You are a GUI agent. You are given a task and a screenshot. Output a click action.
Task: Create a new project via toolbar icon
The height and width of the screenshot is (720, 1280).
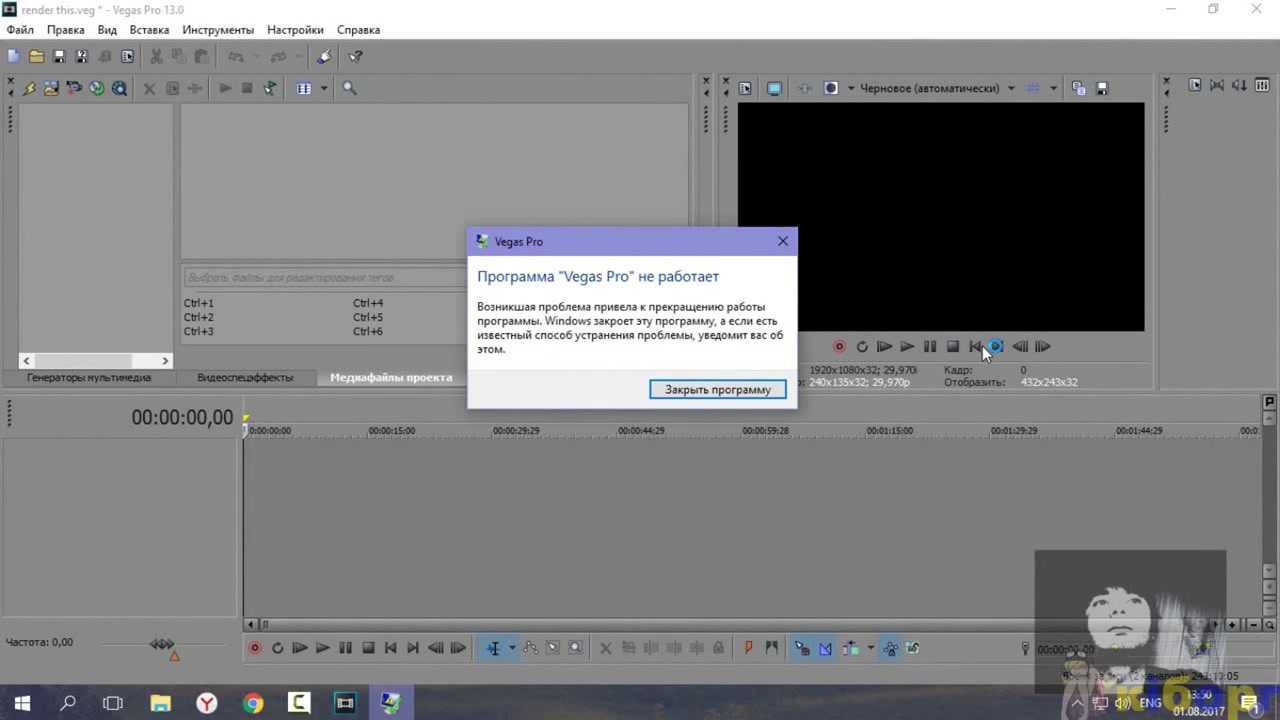(13, 57)
